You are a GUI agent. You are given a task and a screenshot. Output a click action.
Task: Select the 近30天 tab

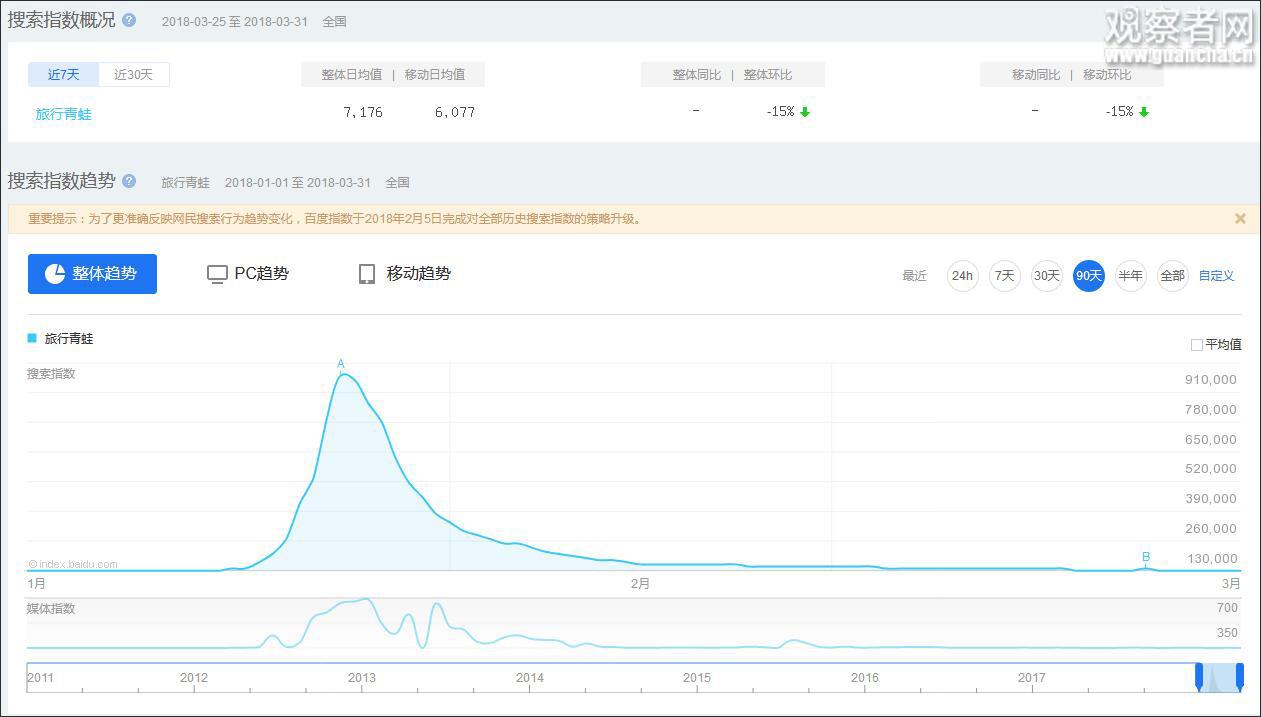point(134,74)
